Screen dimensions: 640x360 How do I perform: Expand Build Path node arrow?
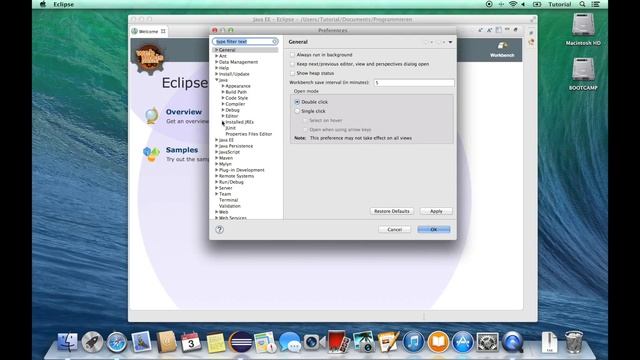tap(223, 92)
